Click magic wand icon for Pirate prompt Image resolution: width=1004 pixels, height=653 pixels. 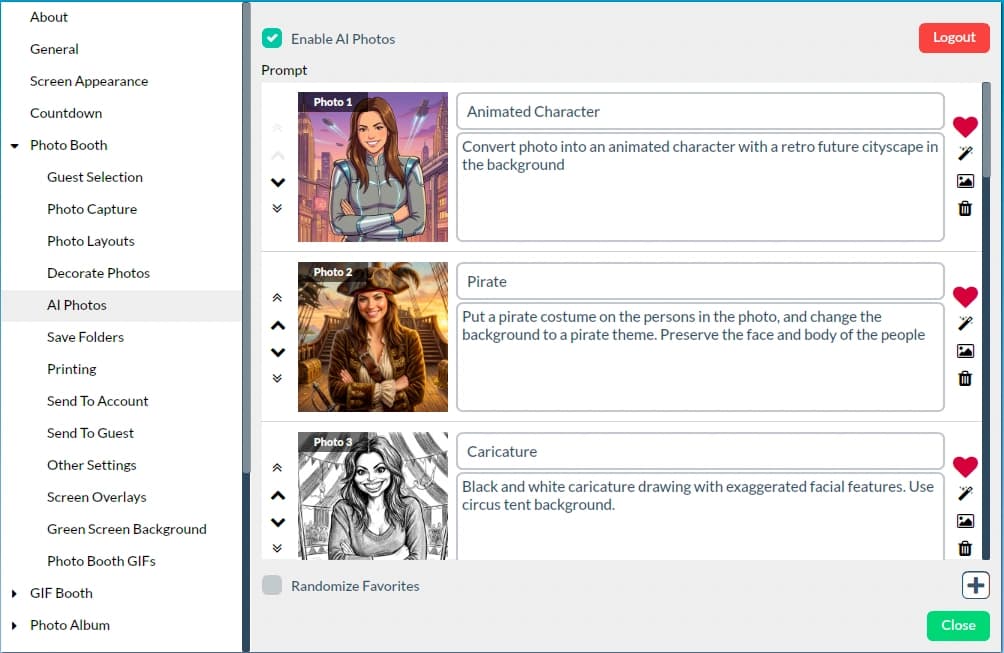coord(965,323)
